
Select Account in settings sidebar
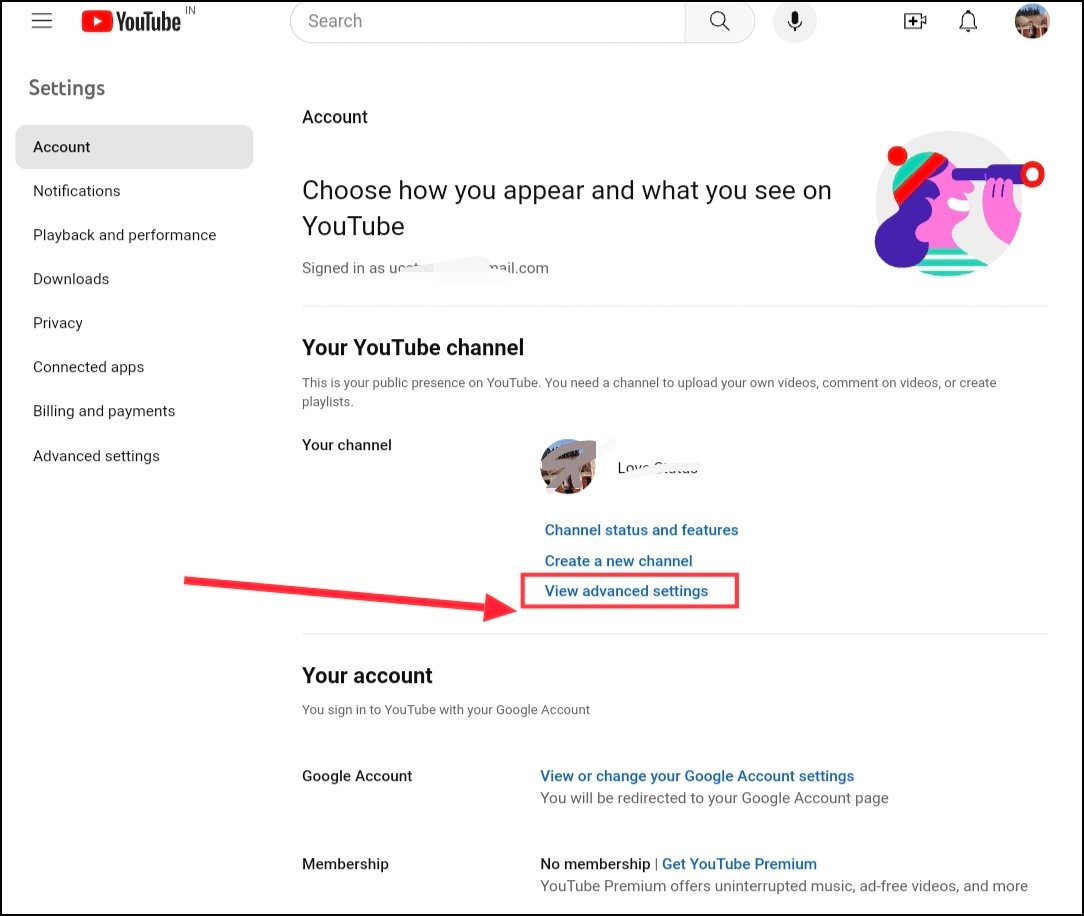[x=134, y=147]
